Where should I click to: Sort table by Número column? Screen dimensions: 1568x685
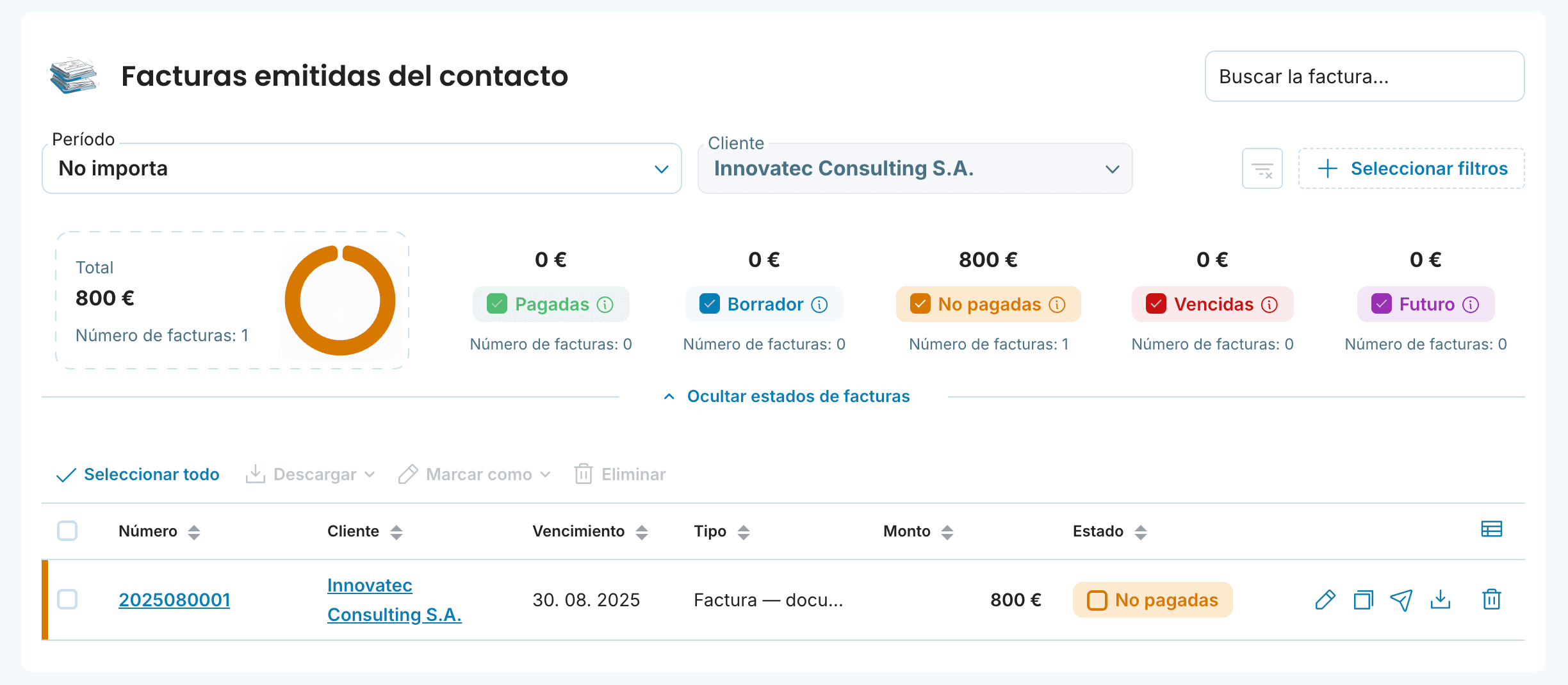click(x=194, y=532)
